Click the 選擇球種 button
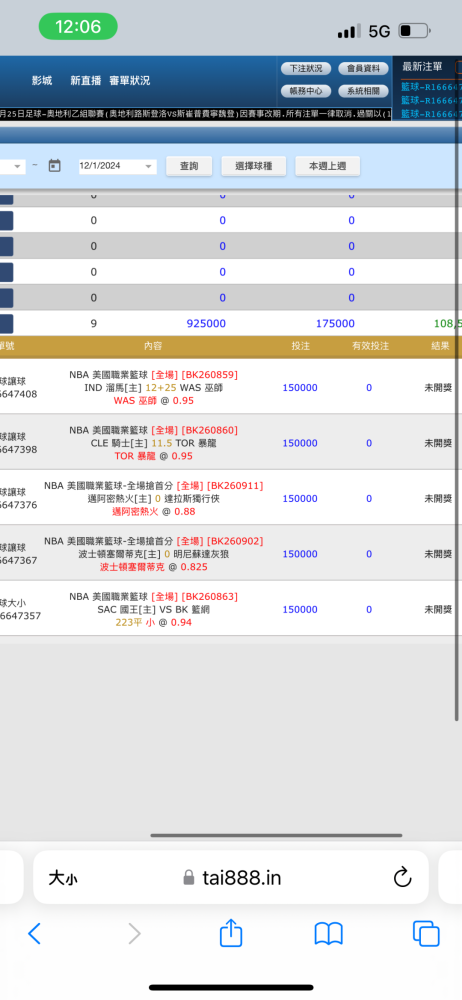The height and width of the screenshot is (1000, 462). [x=253, y=166]
